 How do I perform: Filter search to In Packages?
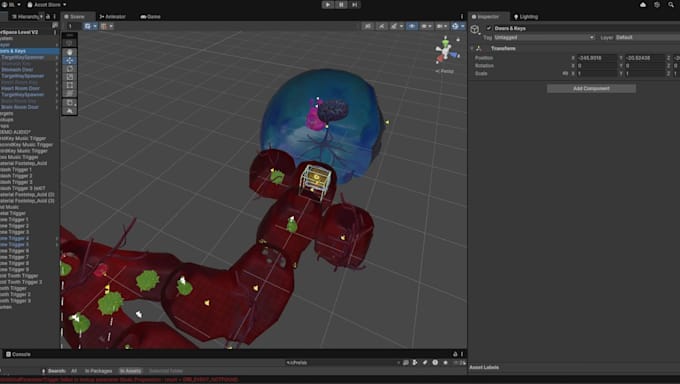pos(98,371)
